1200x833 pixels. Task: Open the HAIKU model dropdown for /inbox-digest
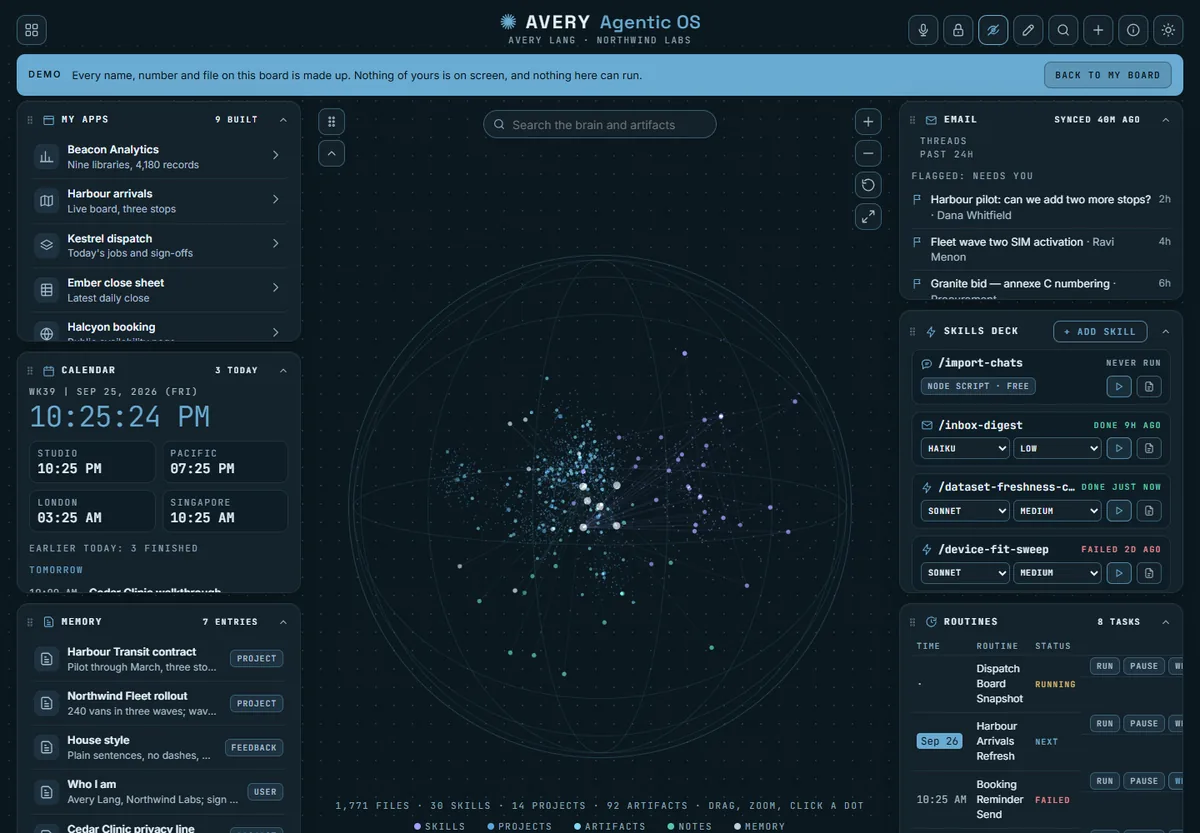[965, 449]
